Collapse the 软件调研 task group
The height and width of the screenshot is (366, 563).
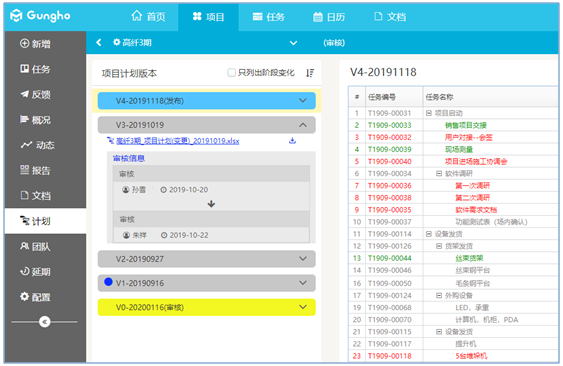click(439, 173)
